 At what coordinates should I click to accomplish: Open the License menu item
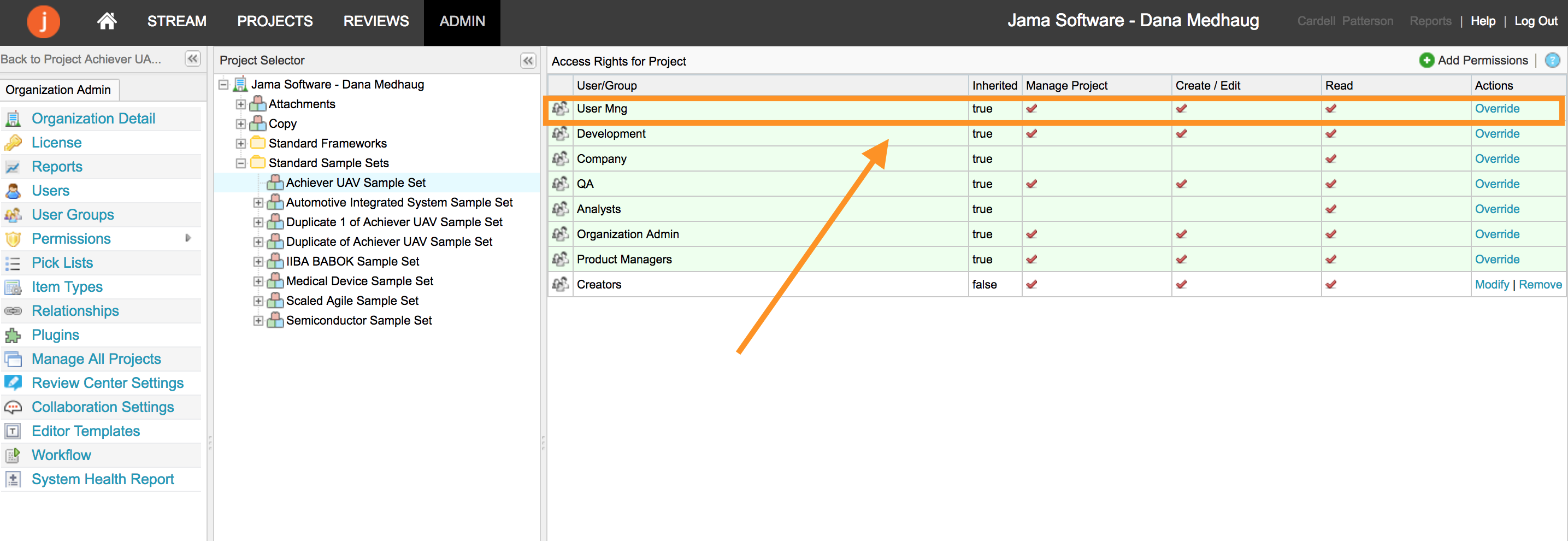(x=57, y=143)
